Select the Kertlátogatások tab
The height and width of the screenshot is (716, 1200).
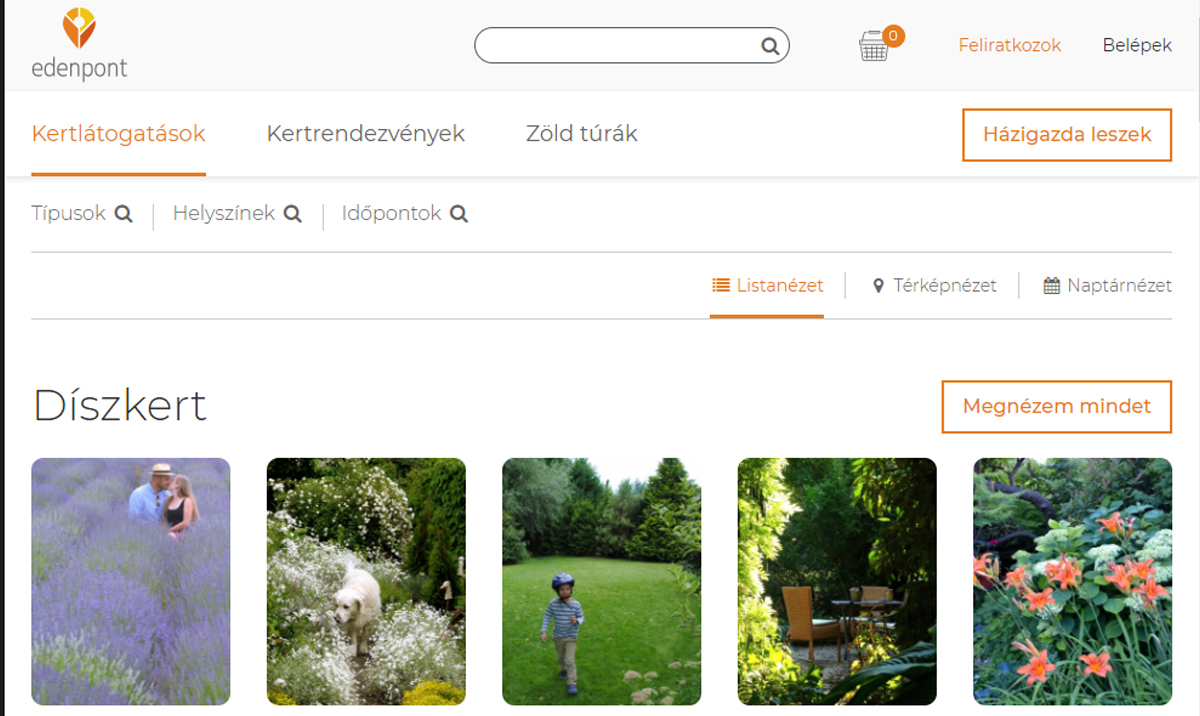[x=118, y=134]
